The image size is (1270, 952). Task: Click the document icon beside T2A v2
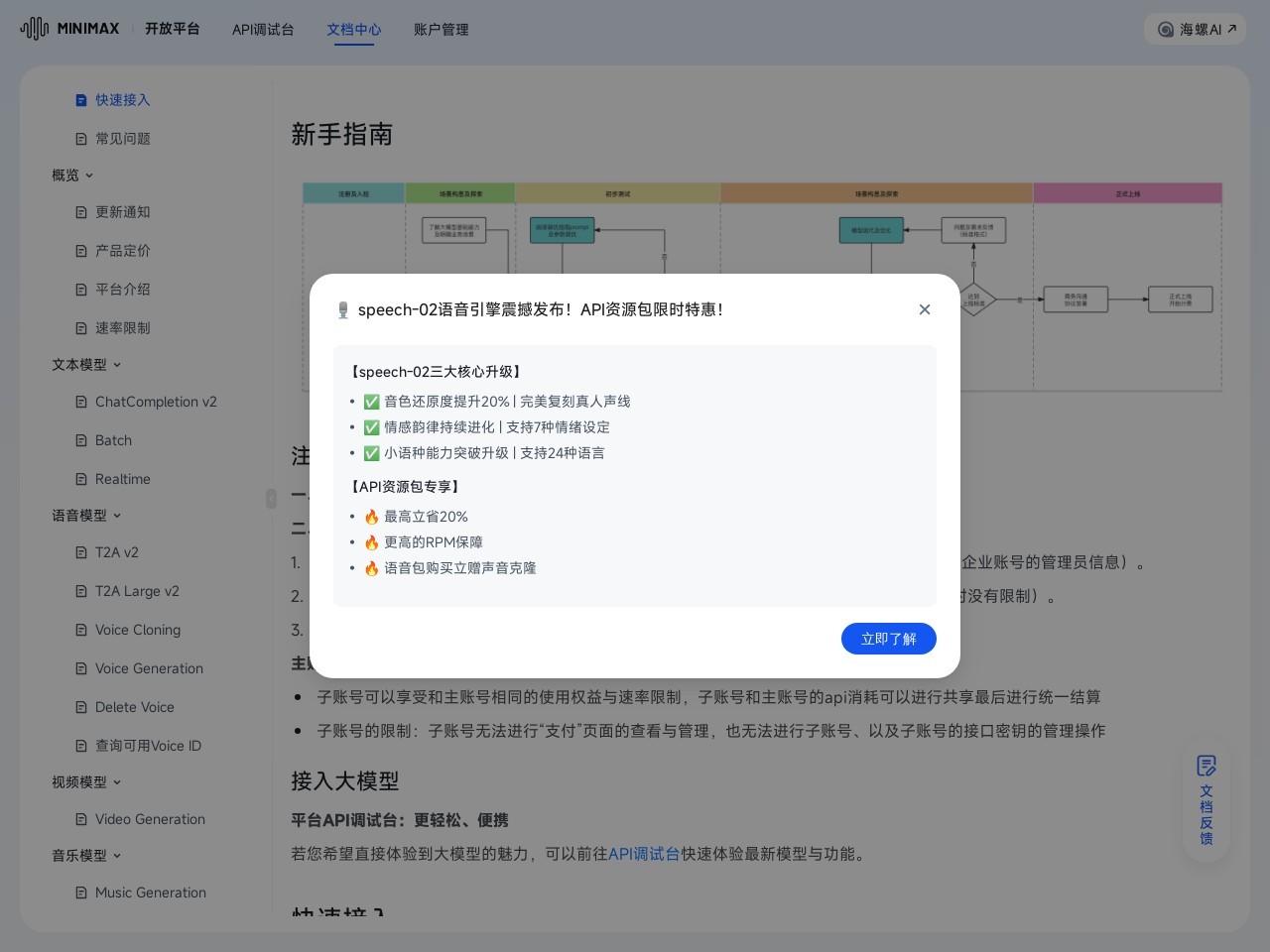point(81,552)
